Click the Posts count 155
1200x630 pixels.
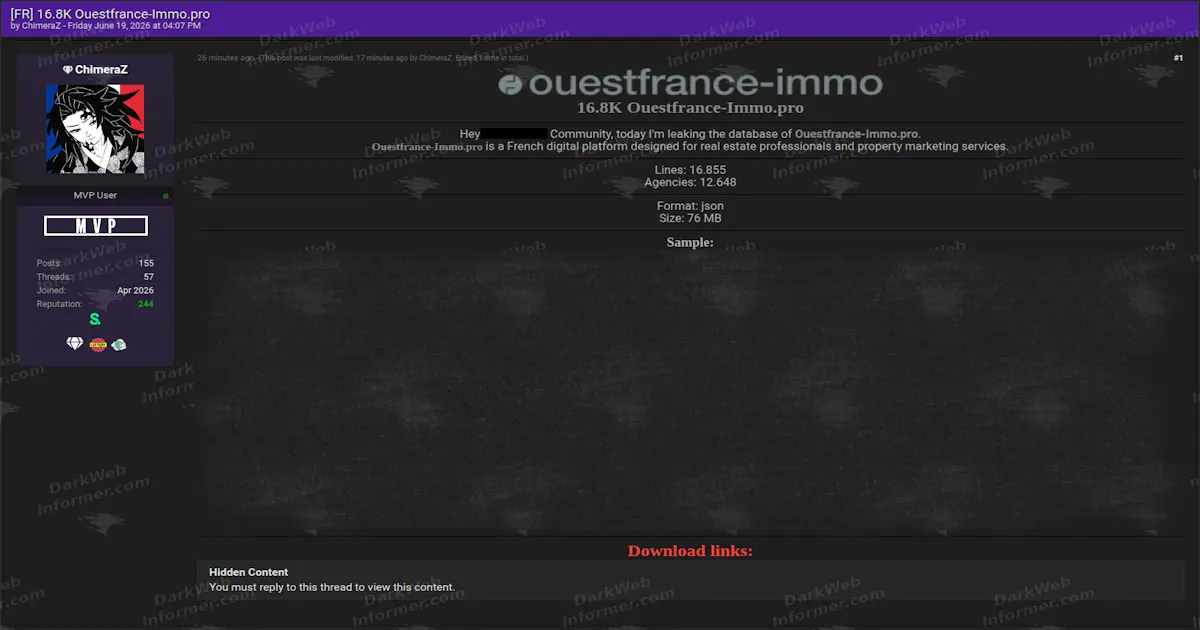coord(146,263)
